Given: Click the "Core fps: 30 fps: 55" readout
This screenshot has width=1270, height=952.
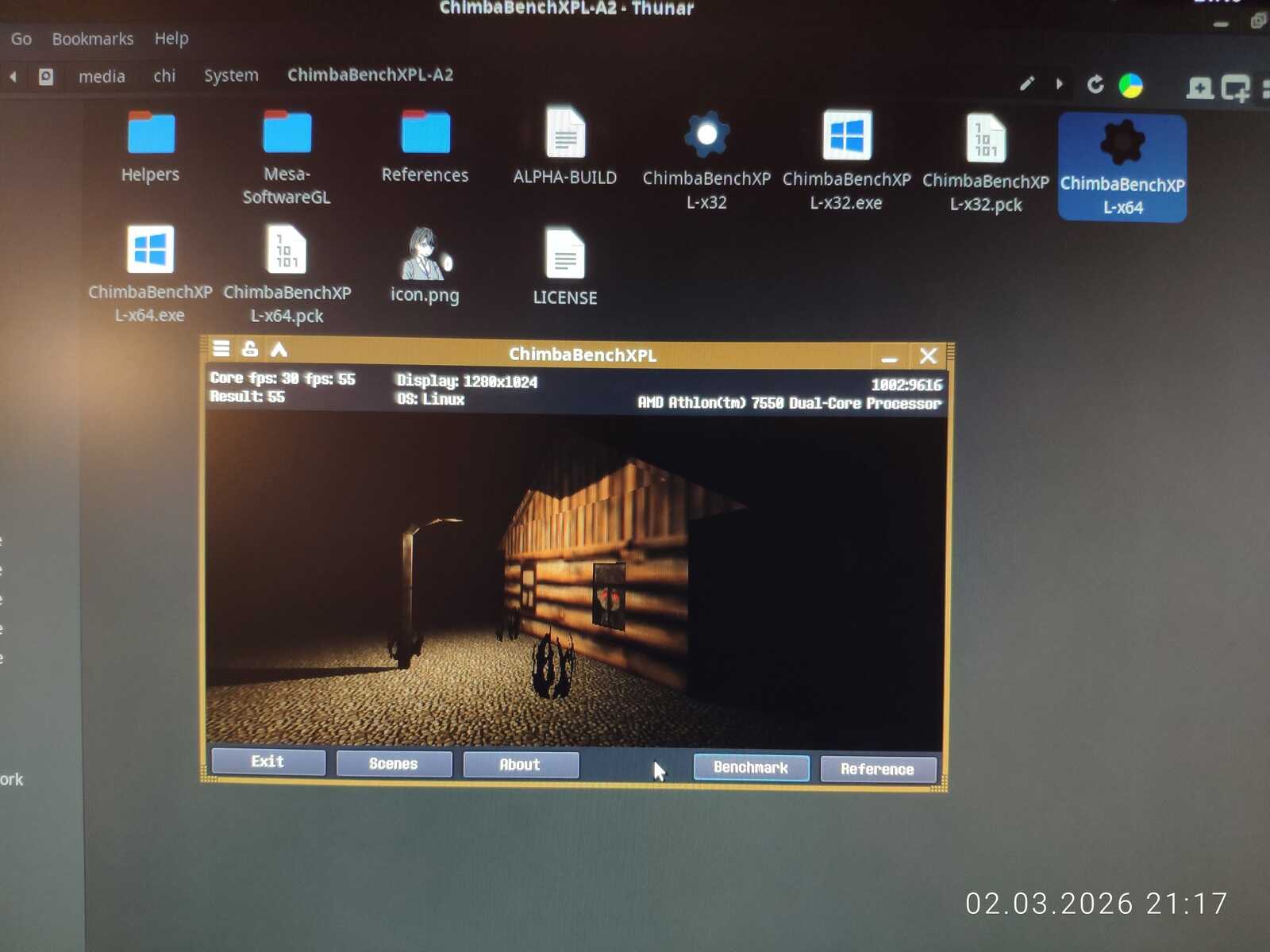Looking at the screenshot, I should (x=283, y=378).
